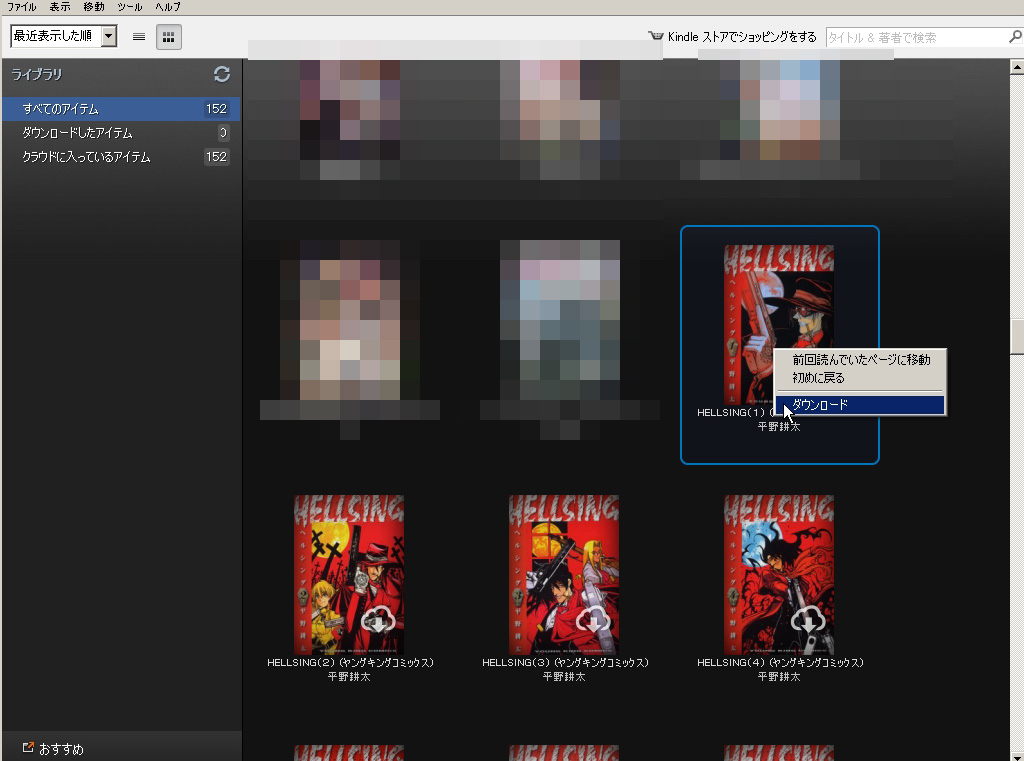Select ダウンロードしたアイテム in the sidebar
The height and width of the screenshot is (761, 1024).
pos(121,133)
